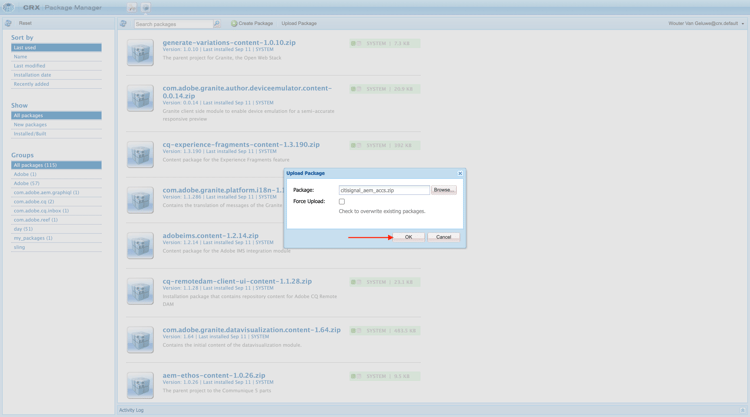Click datavisualization package cube icon
Screen dimensions: 750x417
[140, 340]
